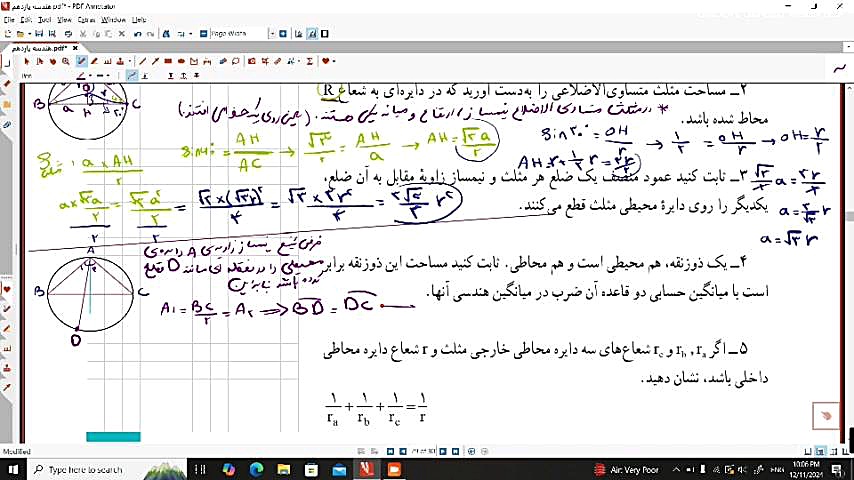The image size is (854, 480).
Task: Select the Lasso tool
Action: tap(236, 61)
